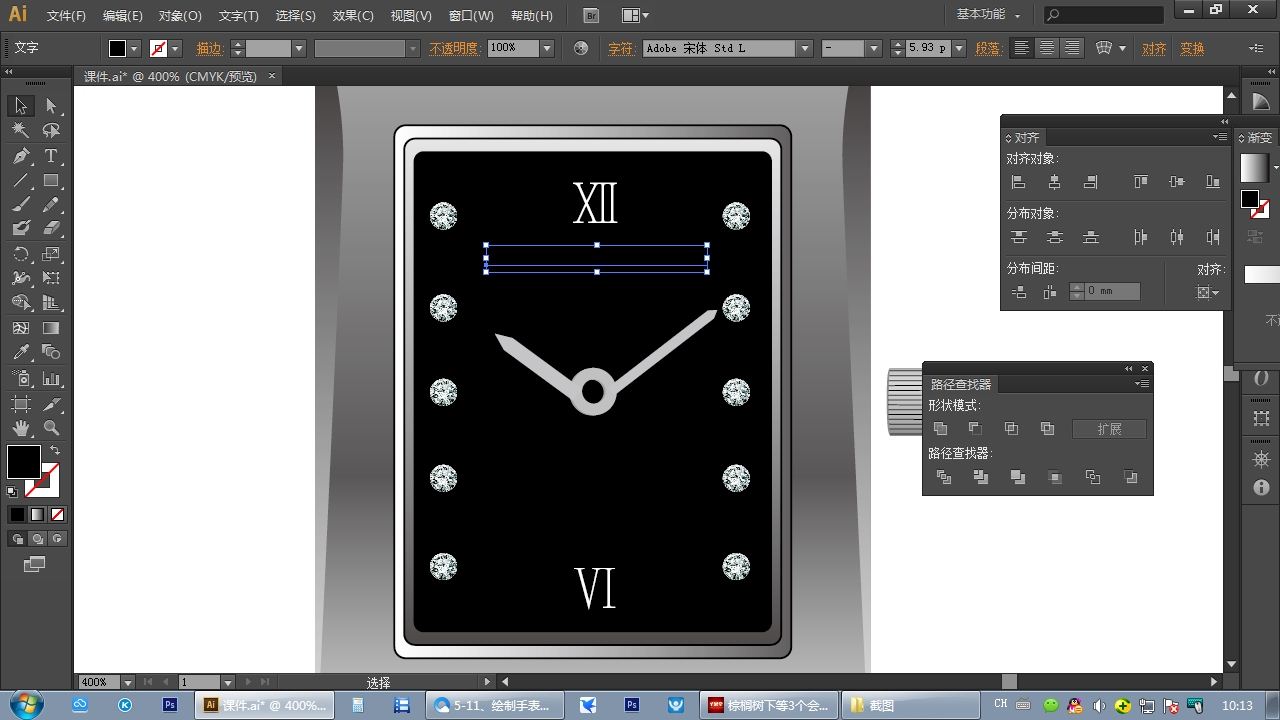Enable Draw Behind mode
1280x720 pixels.
(37, 539)
